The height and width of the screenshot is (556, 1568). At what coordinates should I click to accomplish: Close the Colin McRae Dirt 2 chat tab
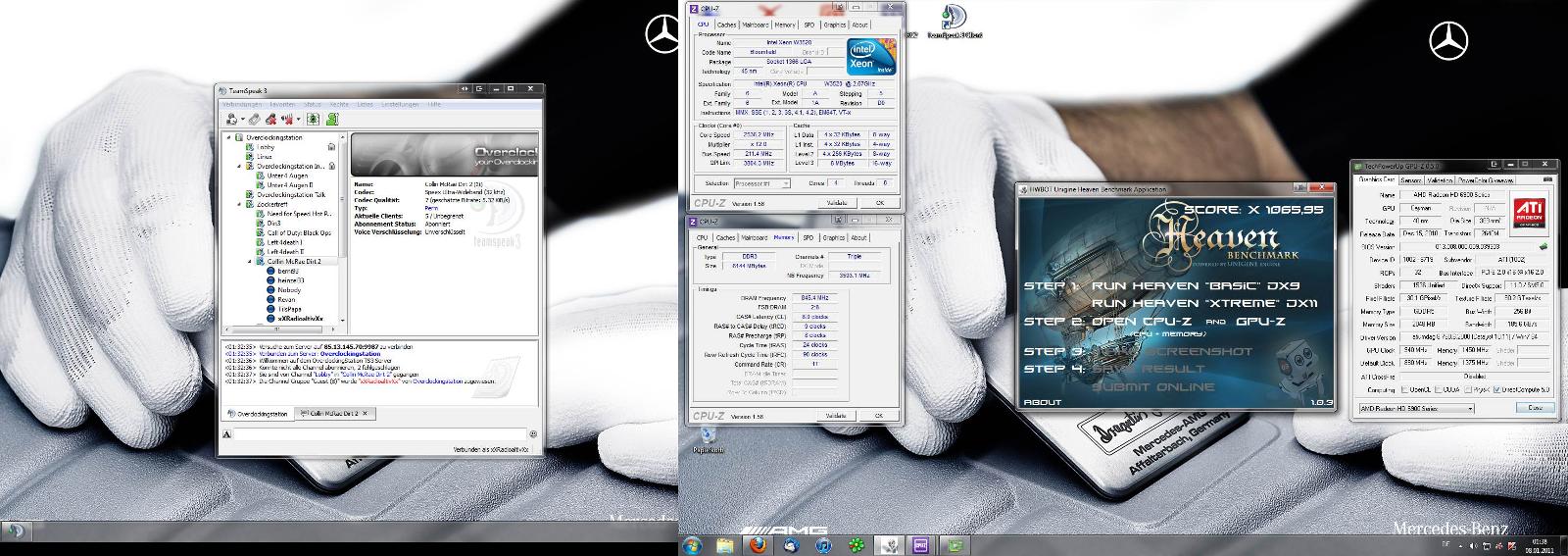pyautogui.click(x=365, y=413)
